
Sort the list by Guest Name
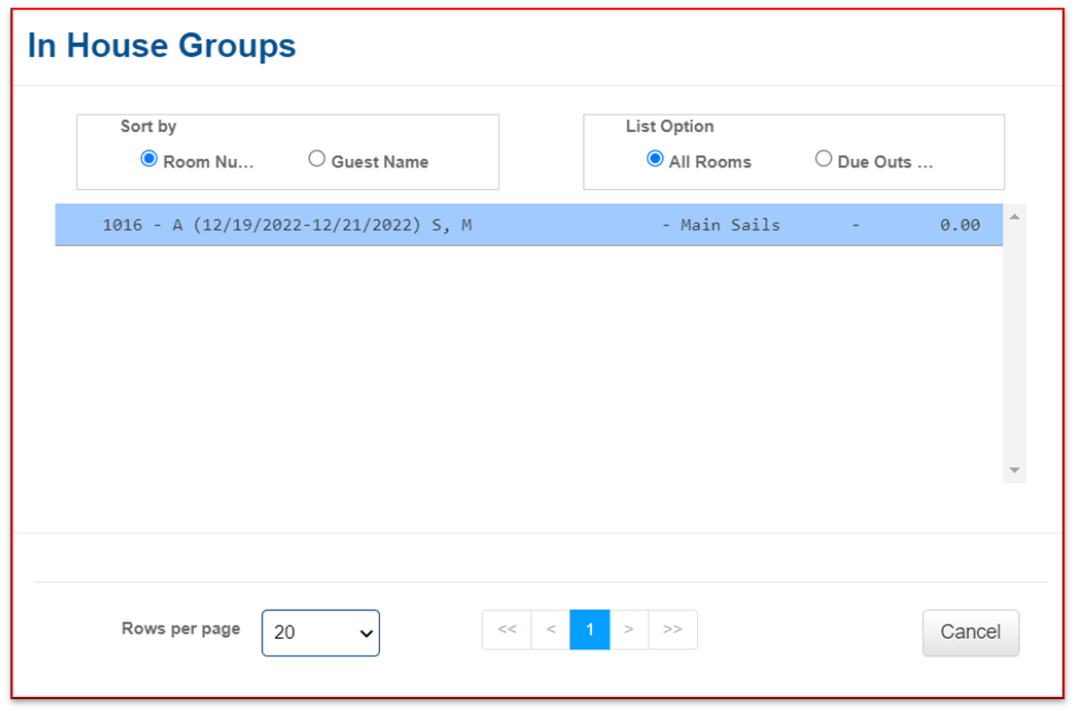click(x=317, y=159)
